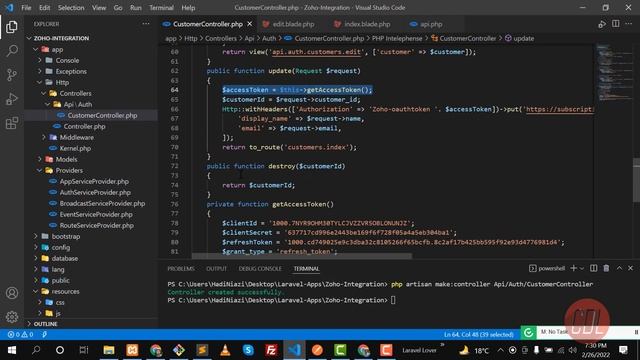Open the Search view in activity bar

12,51
